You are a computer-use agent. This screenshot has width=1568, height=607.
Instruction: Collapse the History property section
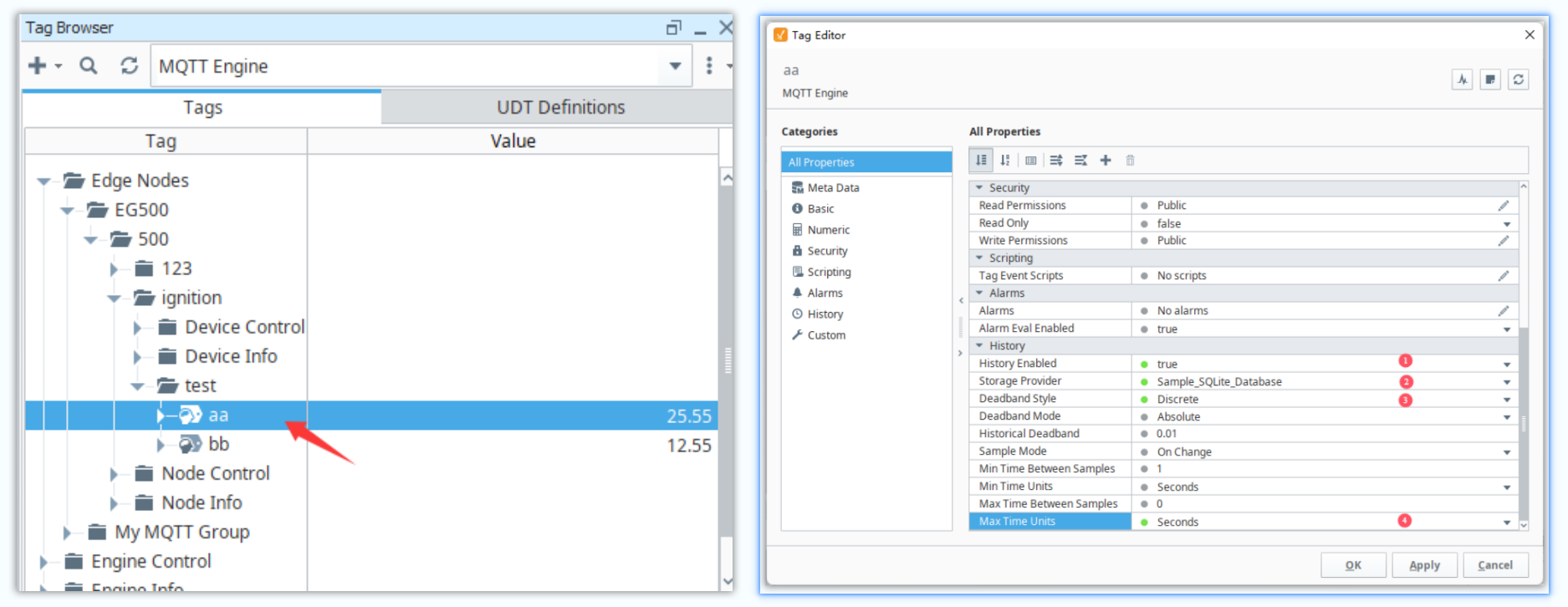point(979,346)
